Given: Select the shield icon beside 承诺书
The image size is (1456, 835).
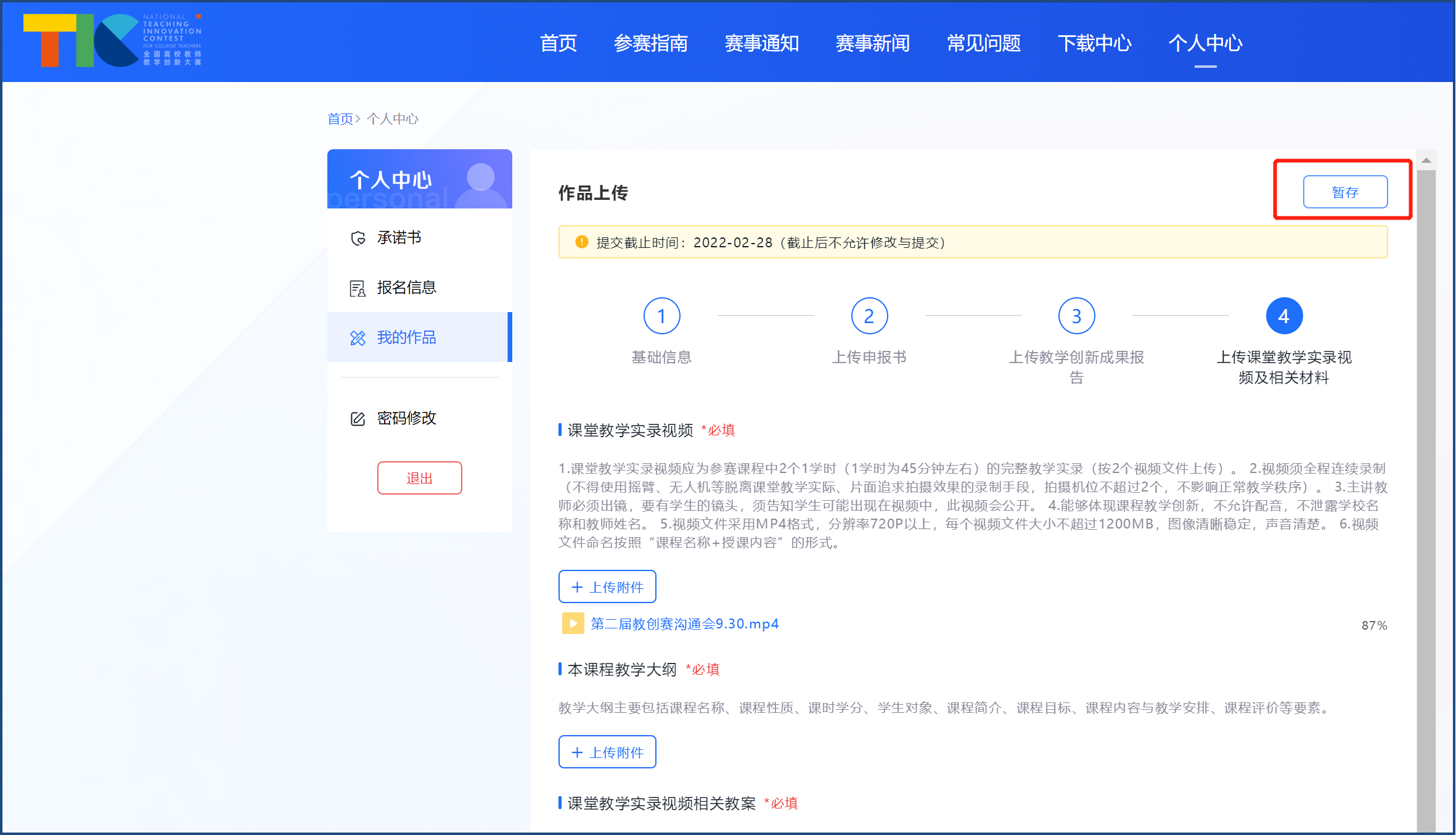Looking at the screenshot, I should (x=358, y=237).
